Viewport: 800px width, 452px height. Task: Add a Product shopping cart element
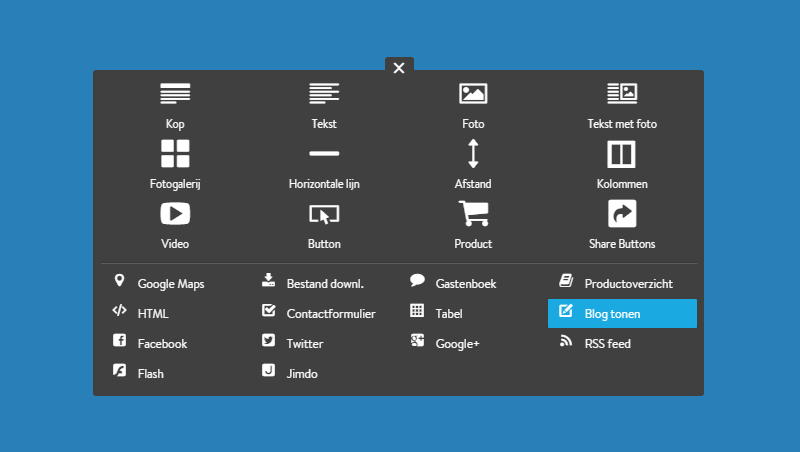473,225
